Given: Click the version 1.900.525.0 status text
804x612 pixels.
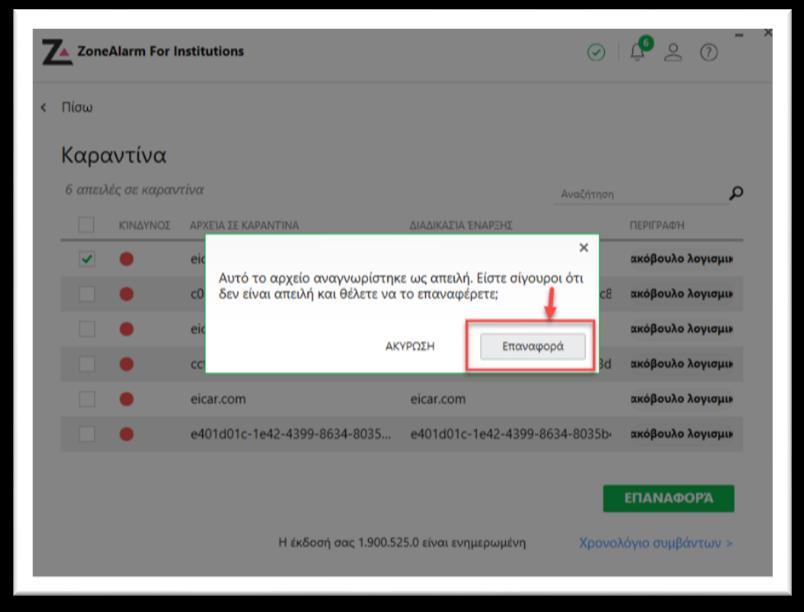Looking at the screenshot, I should pos(402,542).
